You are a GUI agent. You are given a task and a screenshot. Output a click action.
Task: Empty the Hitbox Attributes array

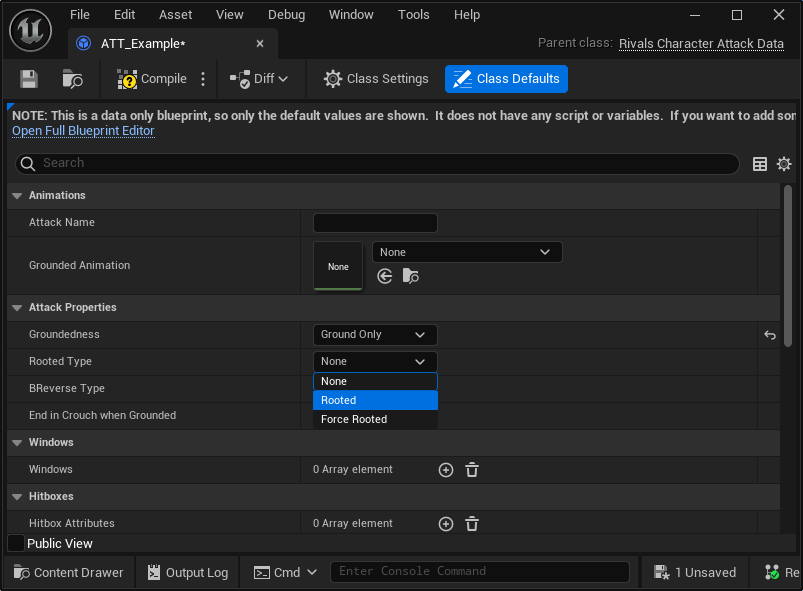[x=472, y=523]
